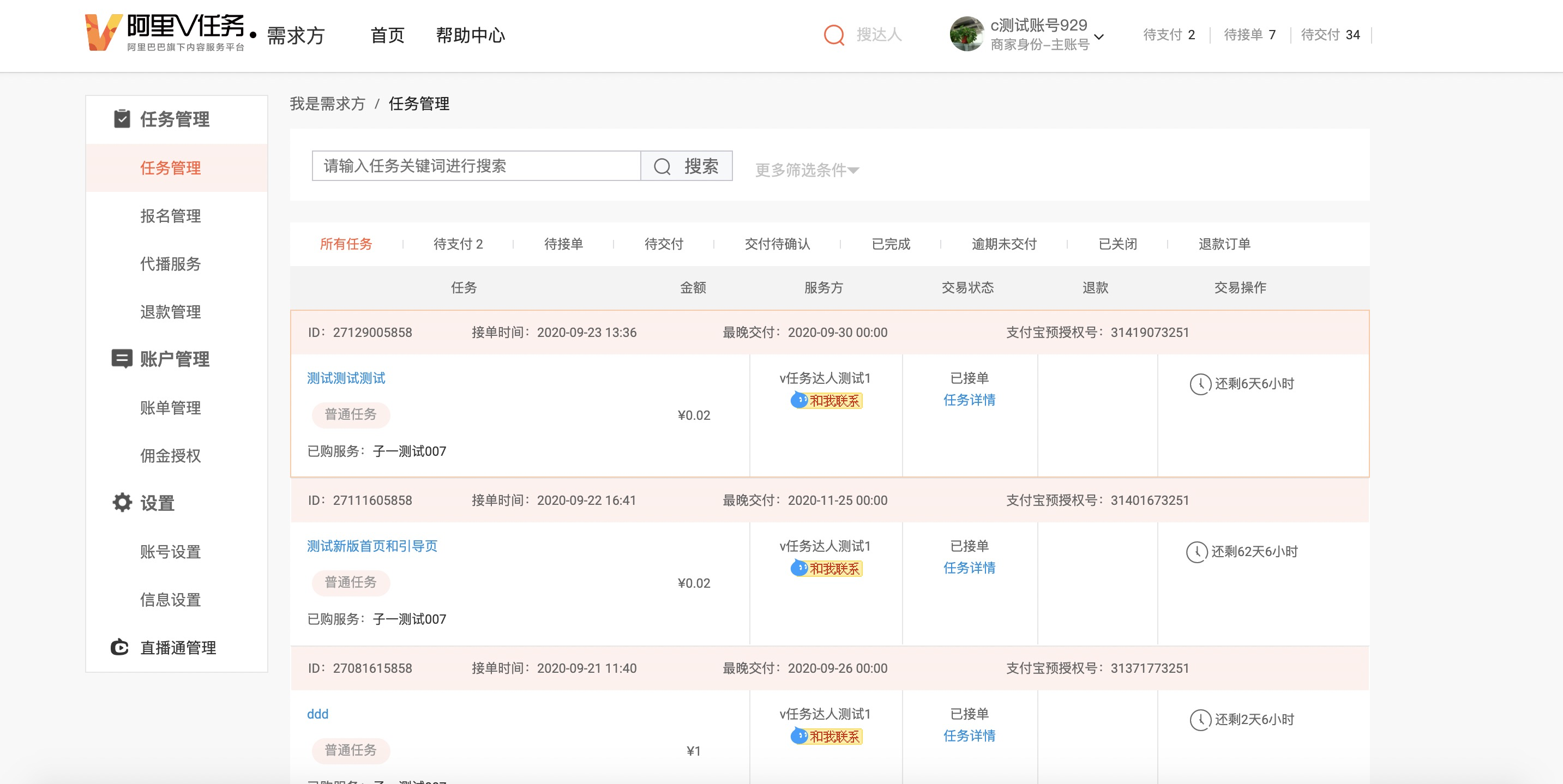Click the 直播通管理 camera icon
This screenshot has width=1563, height=784.
click(119, 647)
